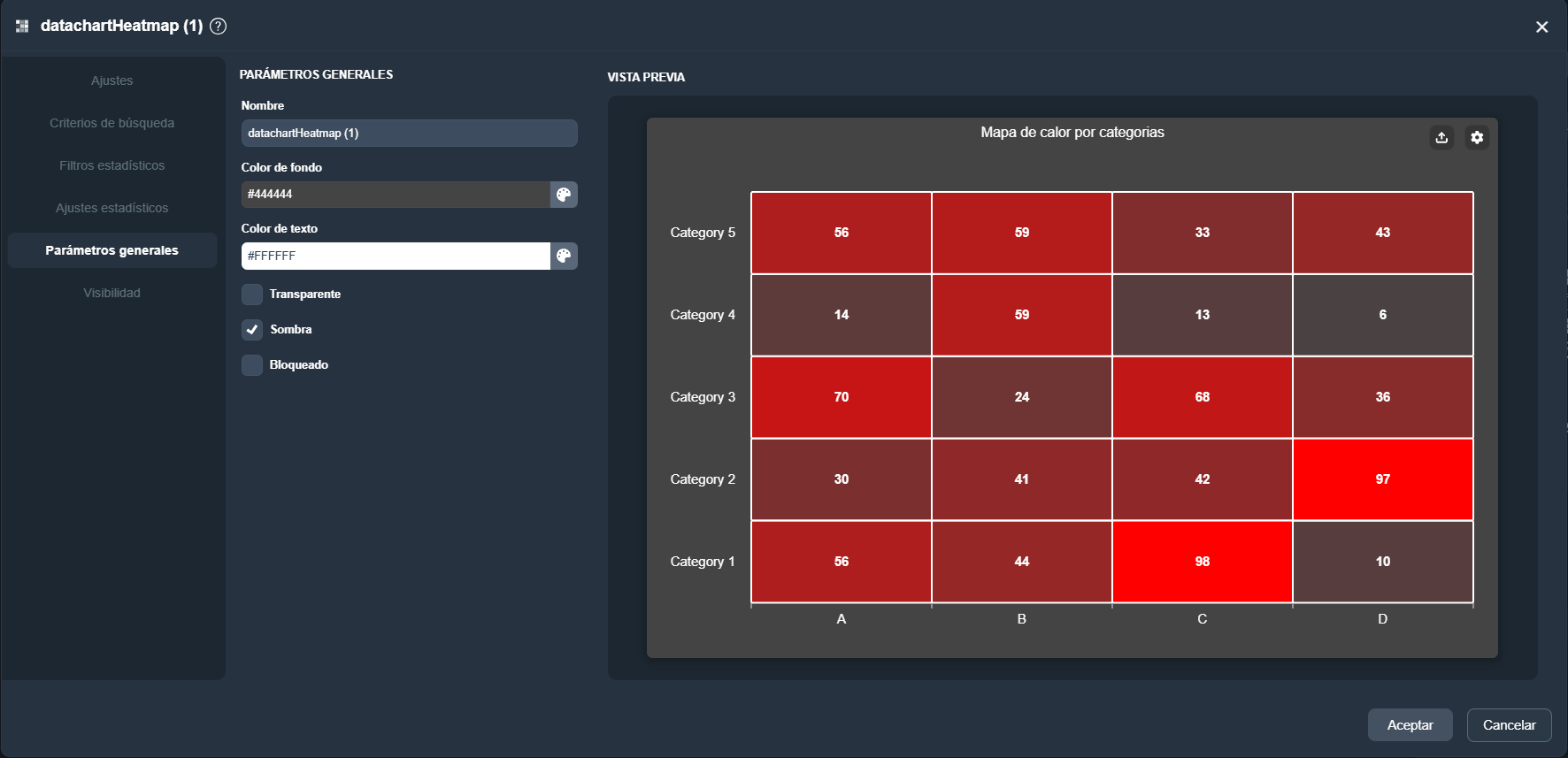
Task: Uncheck the Sombra checkbox
Action: [252, 330]
